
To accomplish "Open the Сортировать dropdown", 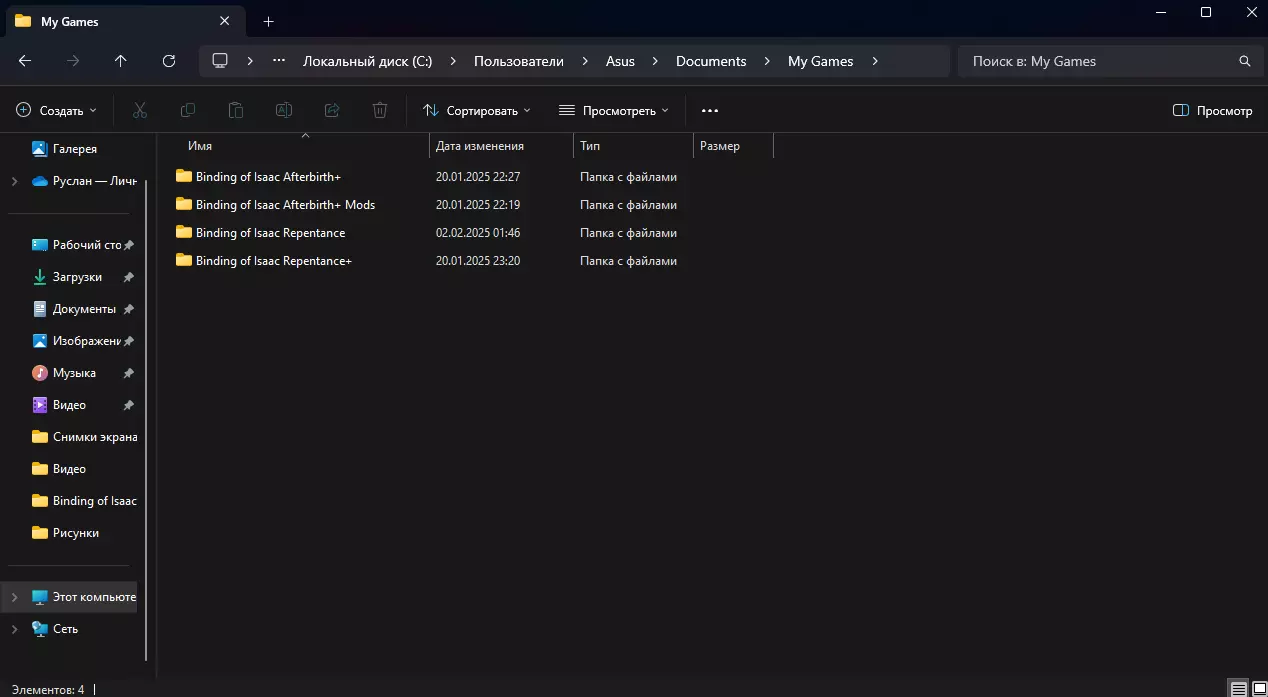I will click(x=476, y=110).
